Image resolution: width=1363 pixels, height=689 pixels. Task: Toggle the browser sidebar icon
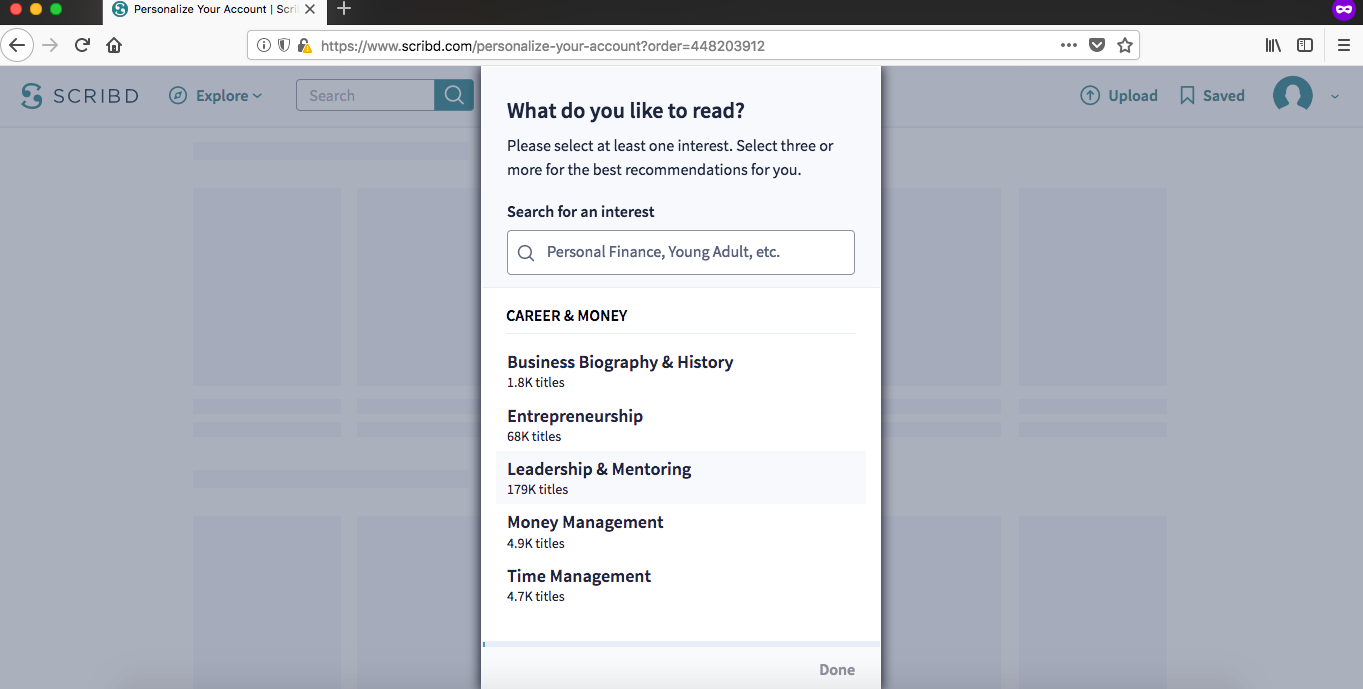(x=1305, y=45)
